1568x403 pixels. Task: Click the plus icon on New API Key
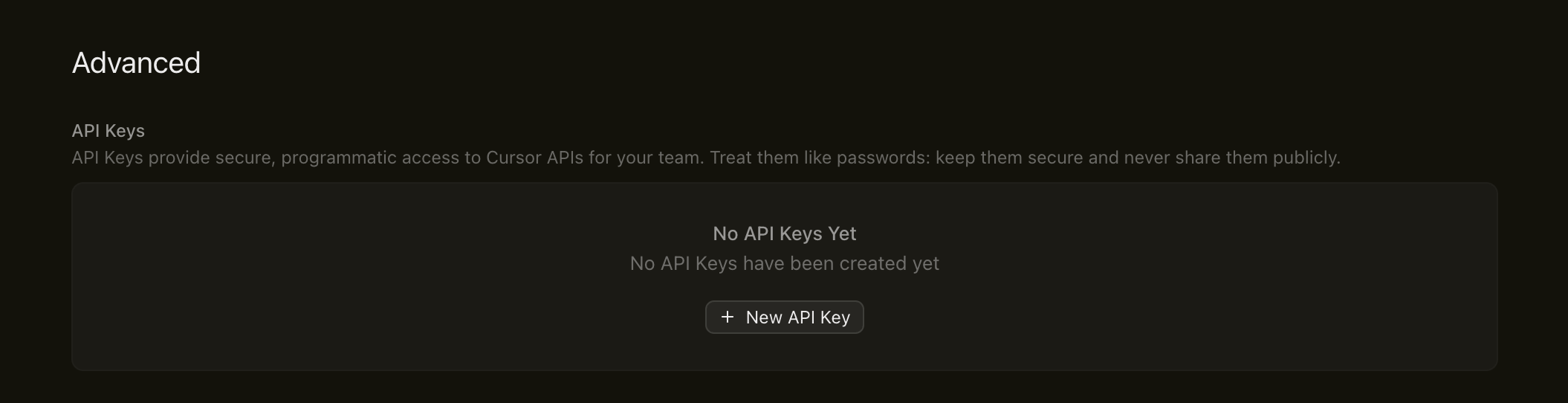click(728, 317)
